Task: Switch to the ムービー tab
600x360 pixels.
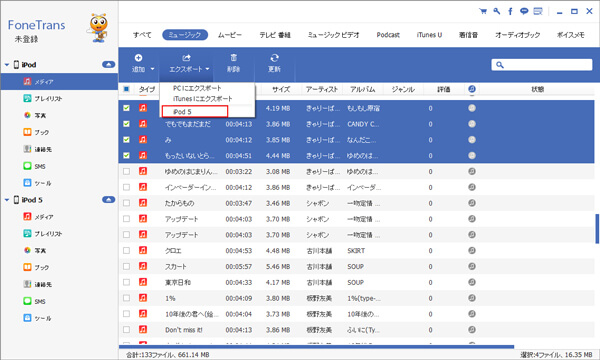Action: [x=230, y=35]
